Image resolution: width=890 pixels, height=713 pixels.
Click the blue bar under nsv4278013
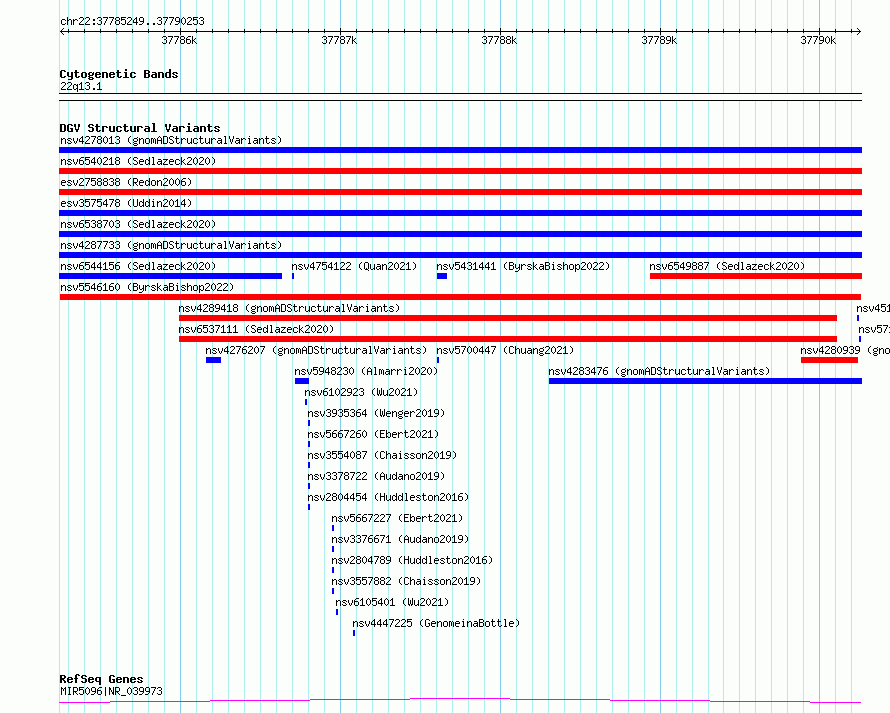[460, 150]
